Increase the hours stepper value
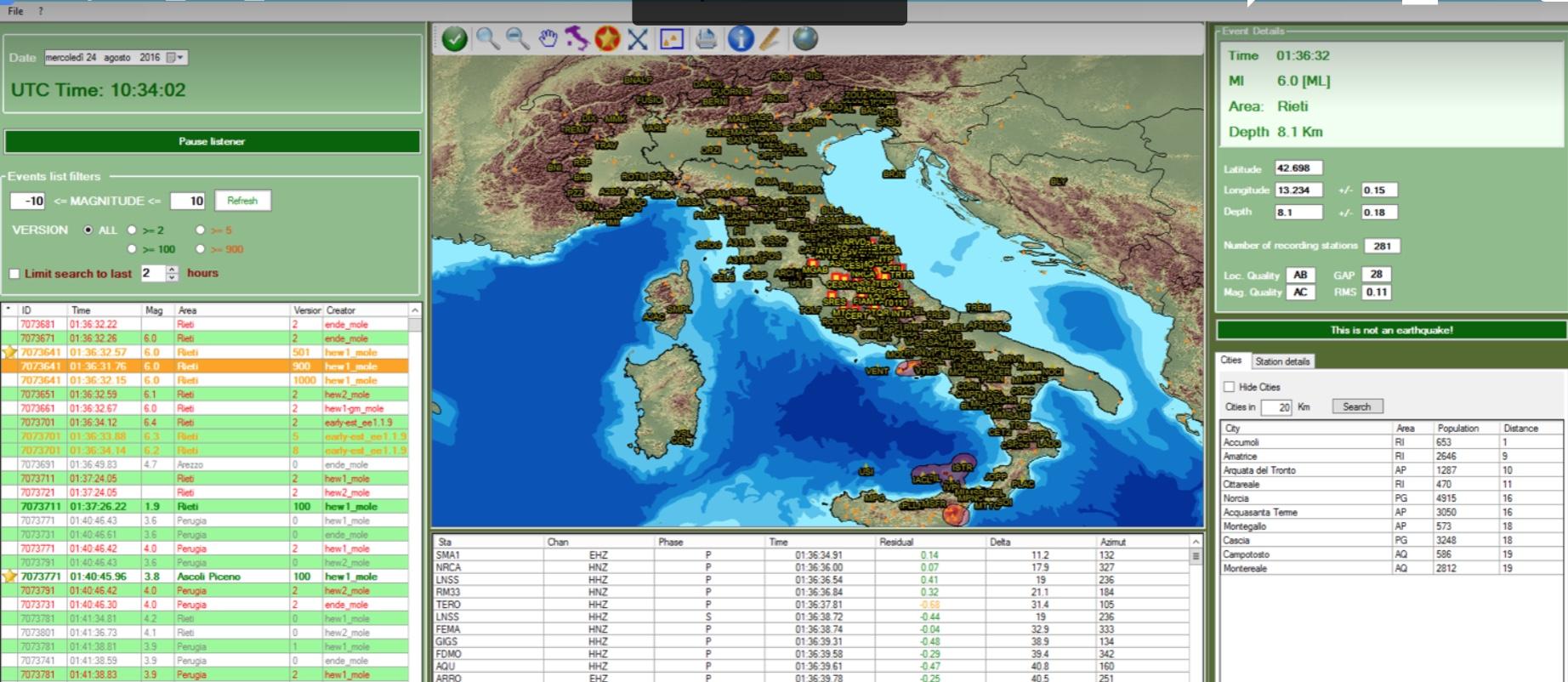Screen dimensions: 1568x682 [x=173, y=270]
